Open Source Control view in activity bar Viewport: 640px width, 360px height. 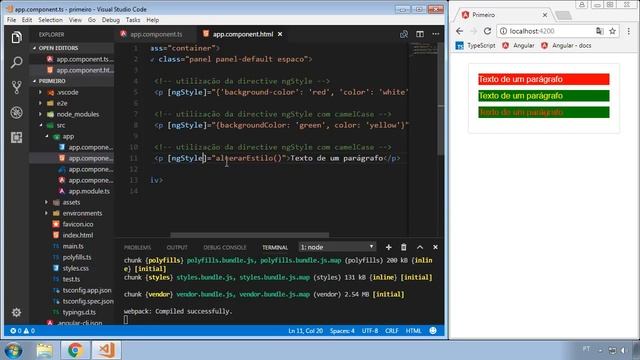(16, 87)
